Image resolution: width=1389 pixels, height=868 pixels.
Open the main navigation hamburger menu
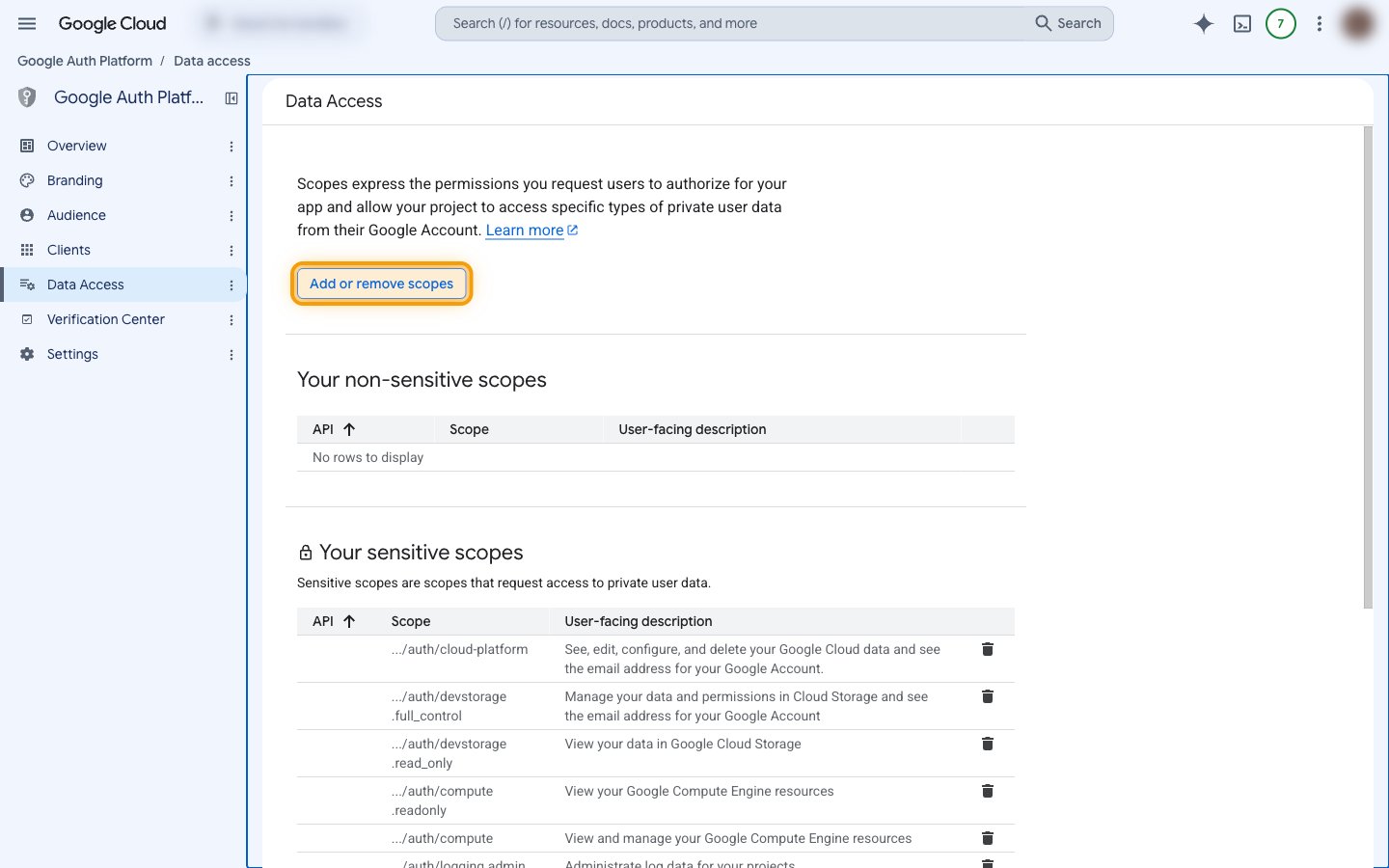click(27, 23)
